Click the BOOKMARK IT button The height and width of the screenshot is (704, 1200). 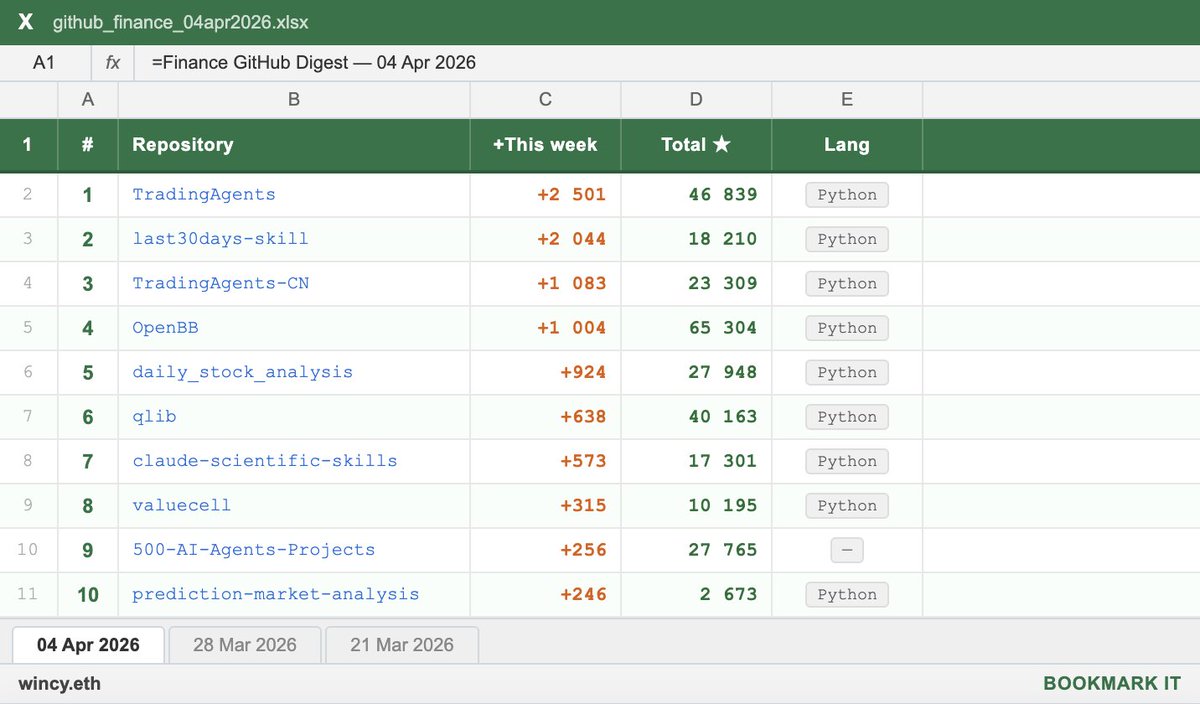[1113, 683]
